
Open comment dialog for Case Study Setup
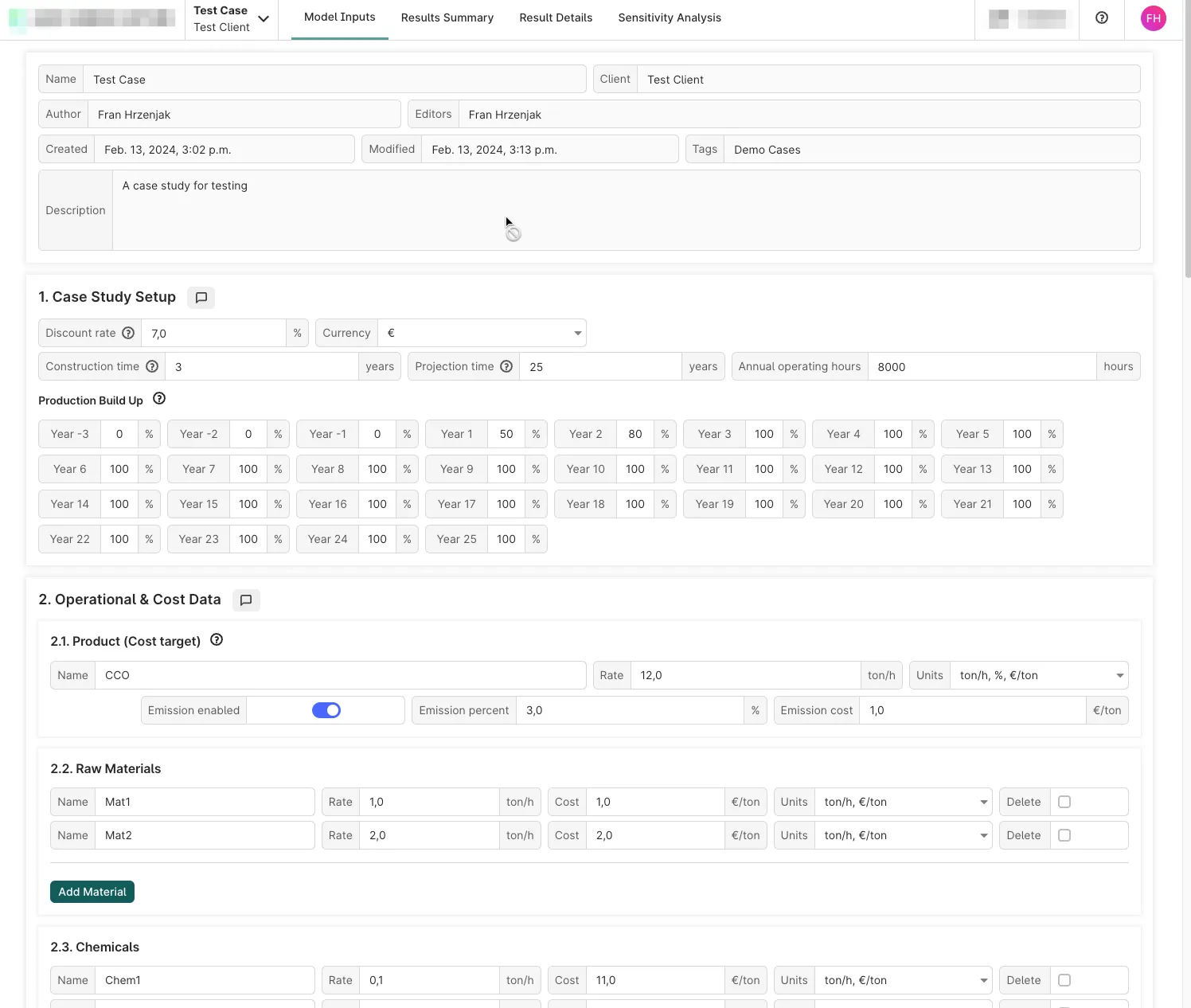click(x=201, y=297)
